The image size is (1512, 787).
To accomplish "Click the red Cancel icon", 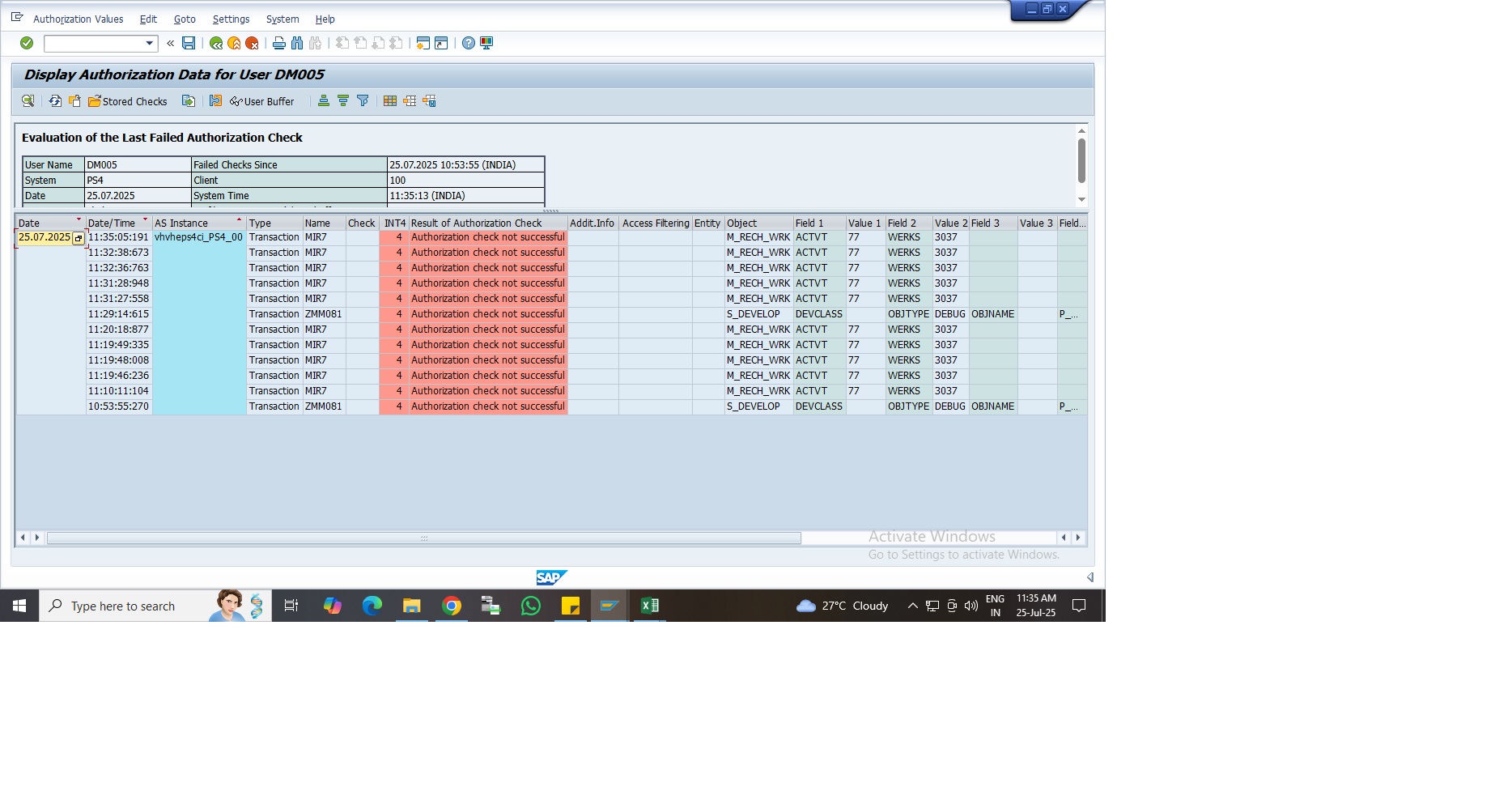I will [252, 43].
